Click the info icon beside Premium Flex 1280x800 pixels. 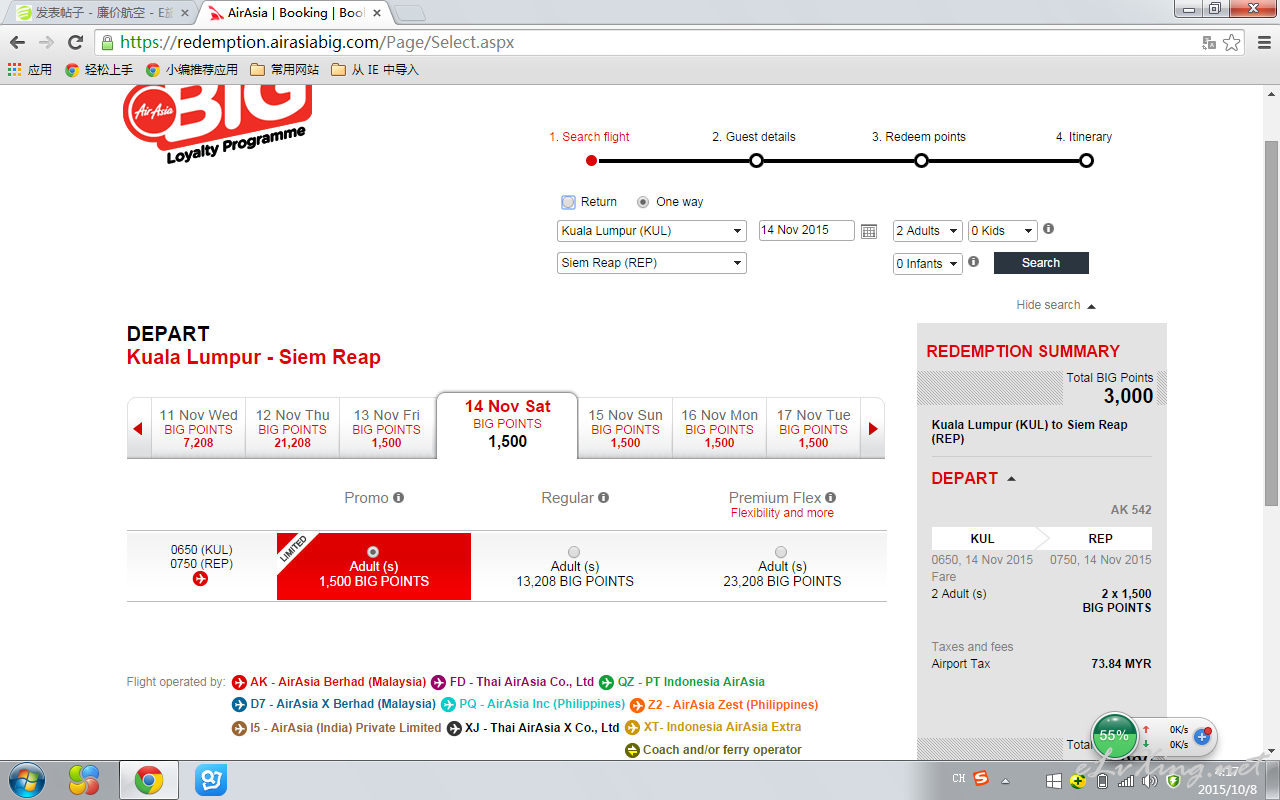831,498
